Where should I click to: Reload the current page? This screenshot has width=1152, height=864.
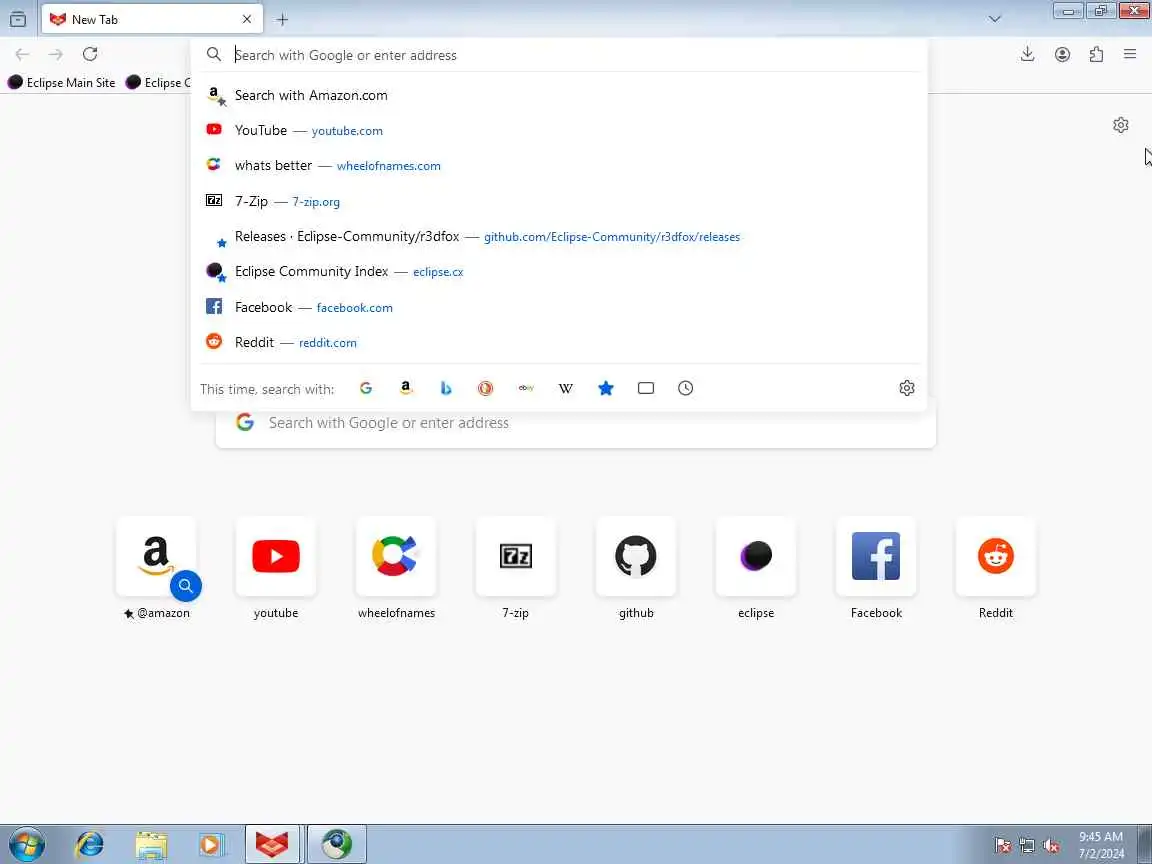click(x=90, y=54)
